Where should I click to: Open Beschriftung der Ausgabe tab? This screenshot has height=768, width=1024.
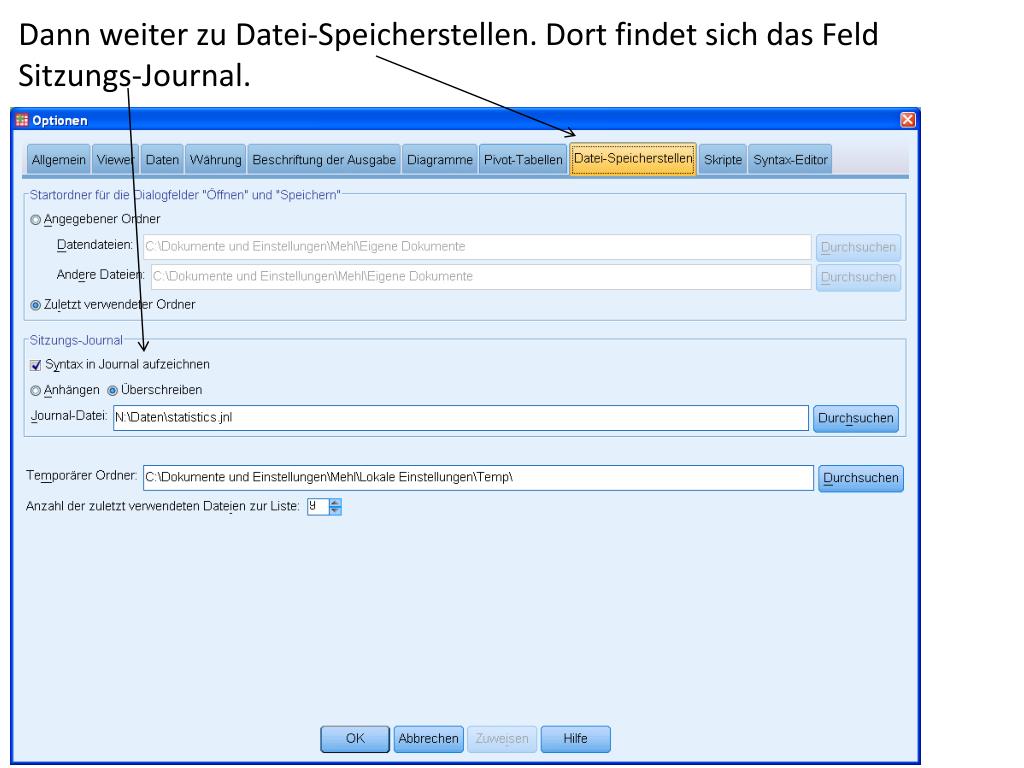point(324,160)
